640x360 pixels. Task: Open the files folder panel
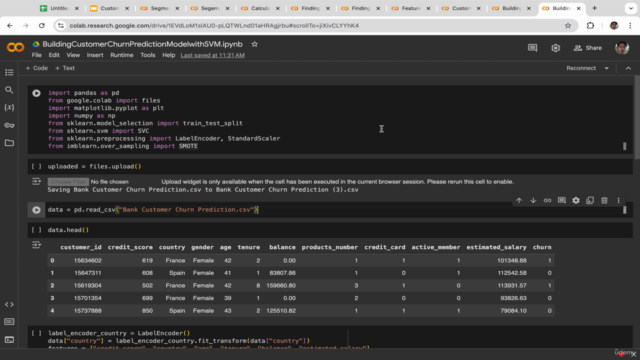coord(9,143)
